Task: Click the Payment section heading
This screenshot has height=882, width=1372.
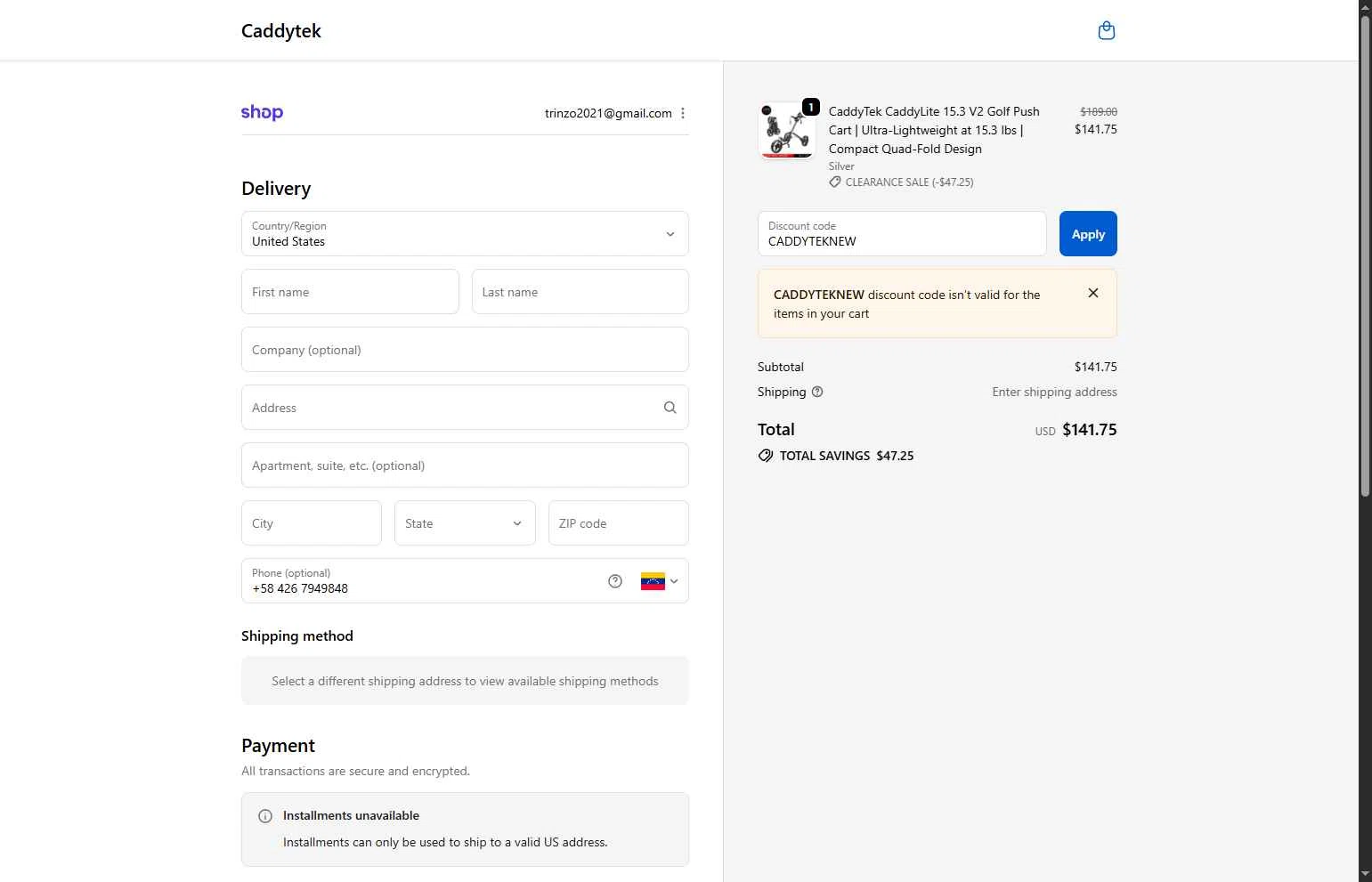Action: coord(278,746)
